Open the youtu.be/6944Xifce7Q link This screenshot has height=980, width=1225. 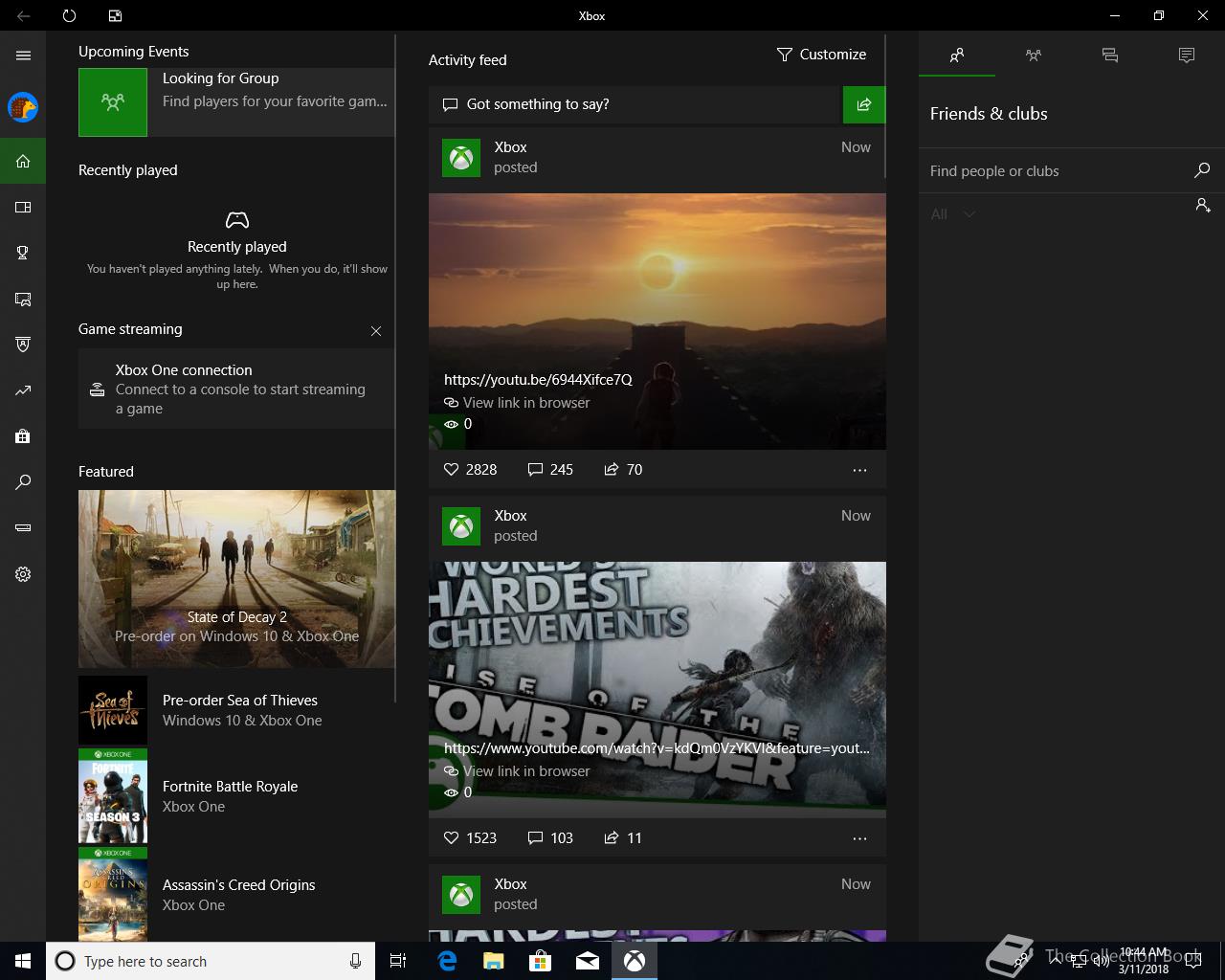[538, 379]
